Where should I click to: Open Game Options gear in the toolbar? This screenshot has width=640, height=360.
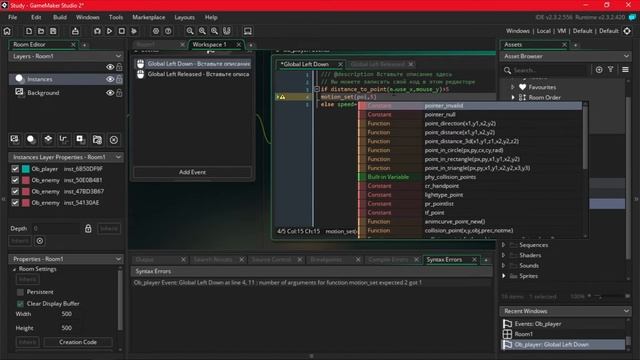pyautogui.click(x=156, y=31)
